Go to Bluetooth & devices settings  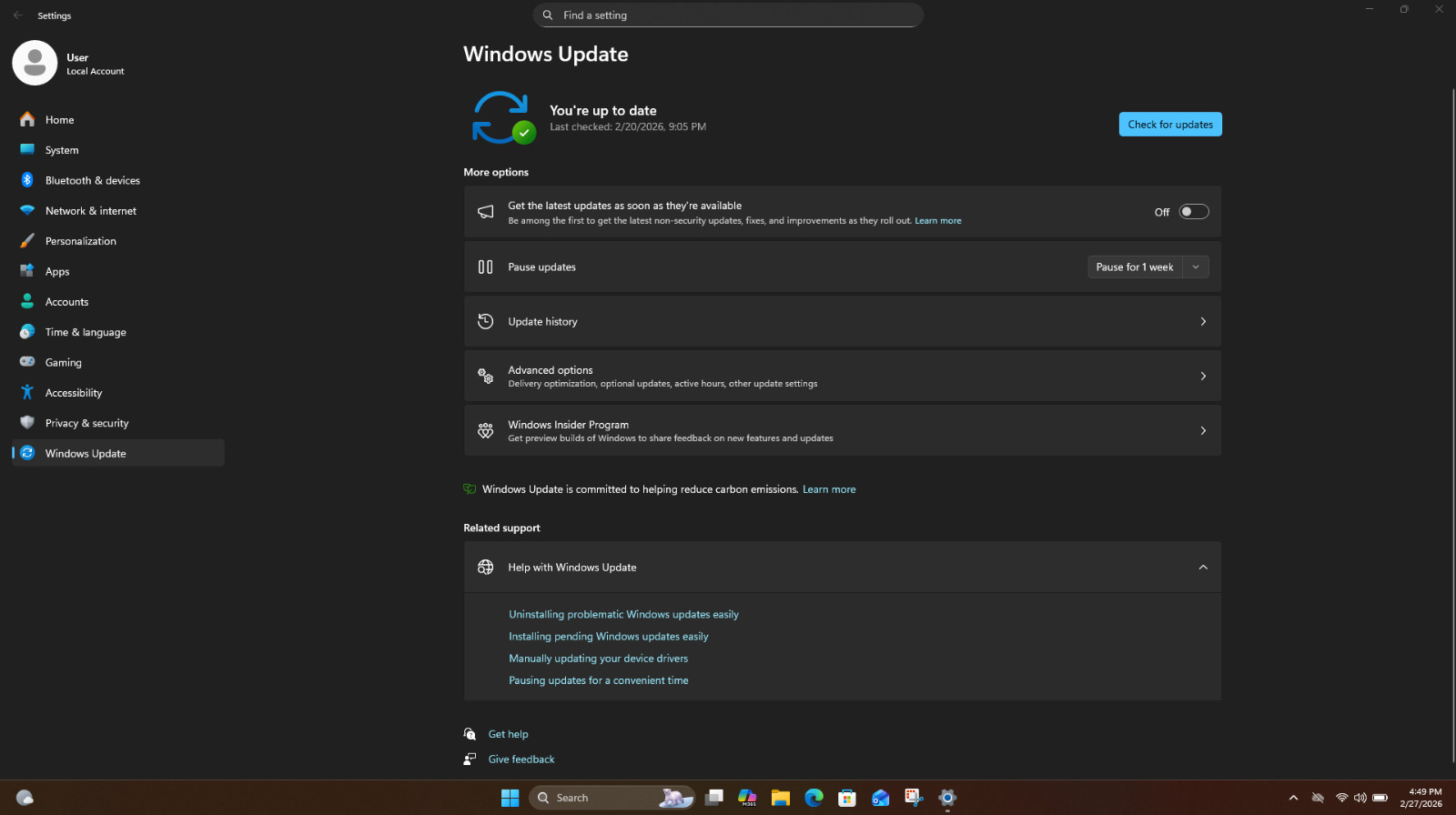click(118, 180)
